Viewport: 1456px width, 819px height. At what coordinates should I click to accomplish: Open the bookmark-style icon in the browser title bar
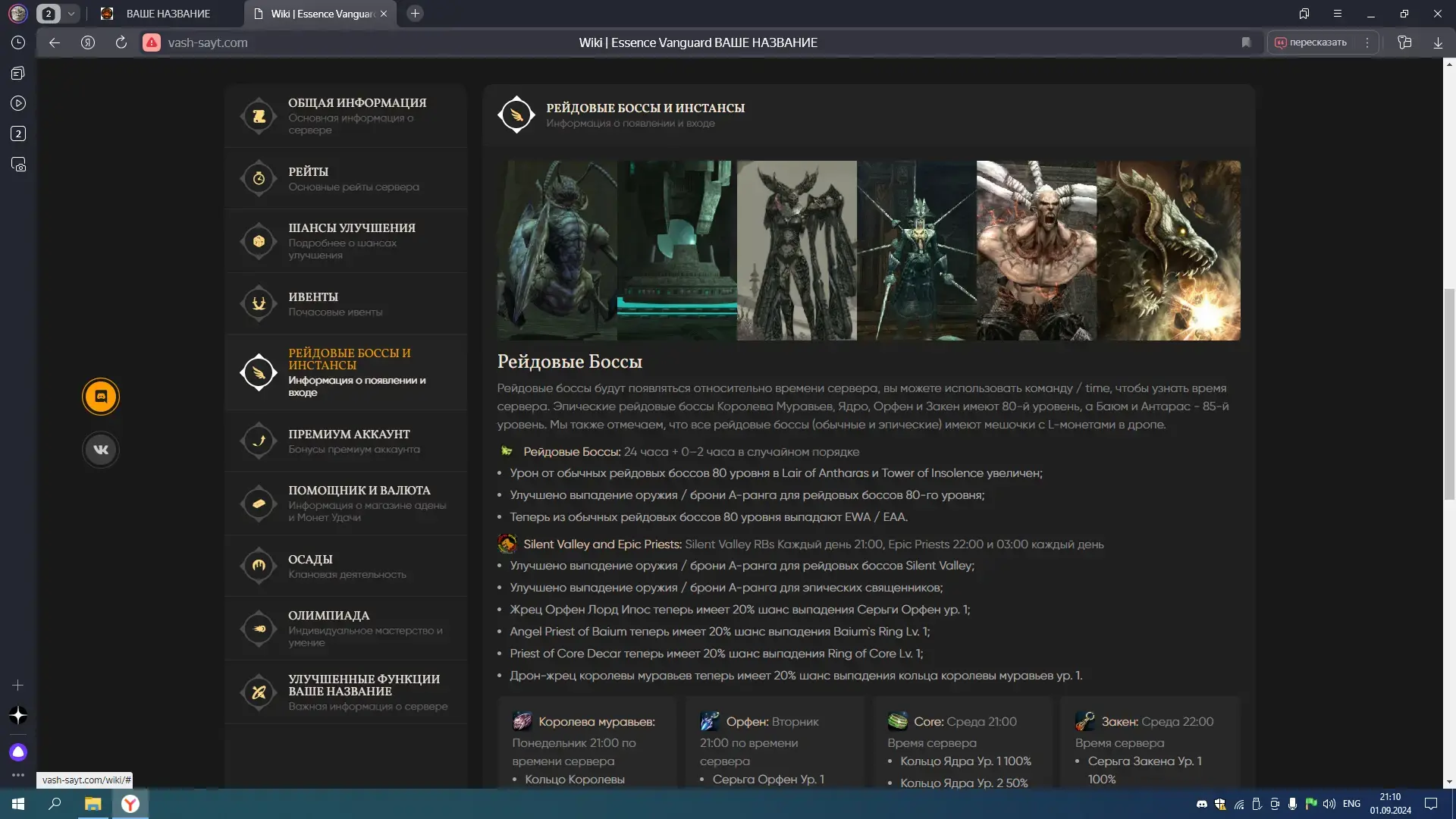(1304, 14)
